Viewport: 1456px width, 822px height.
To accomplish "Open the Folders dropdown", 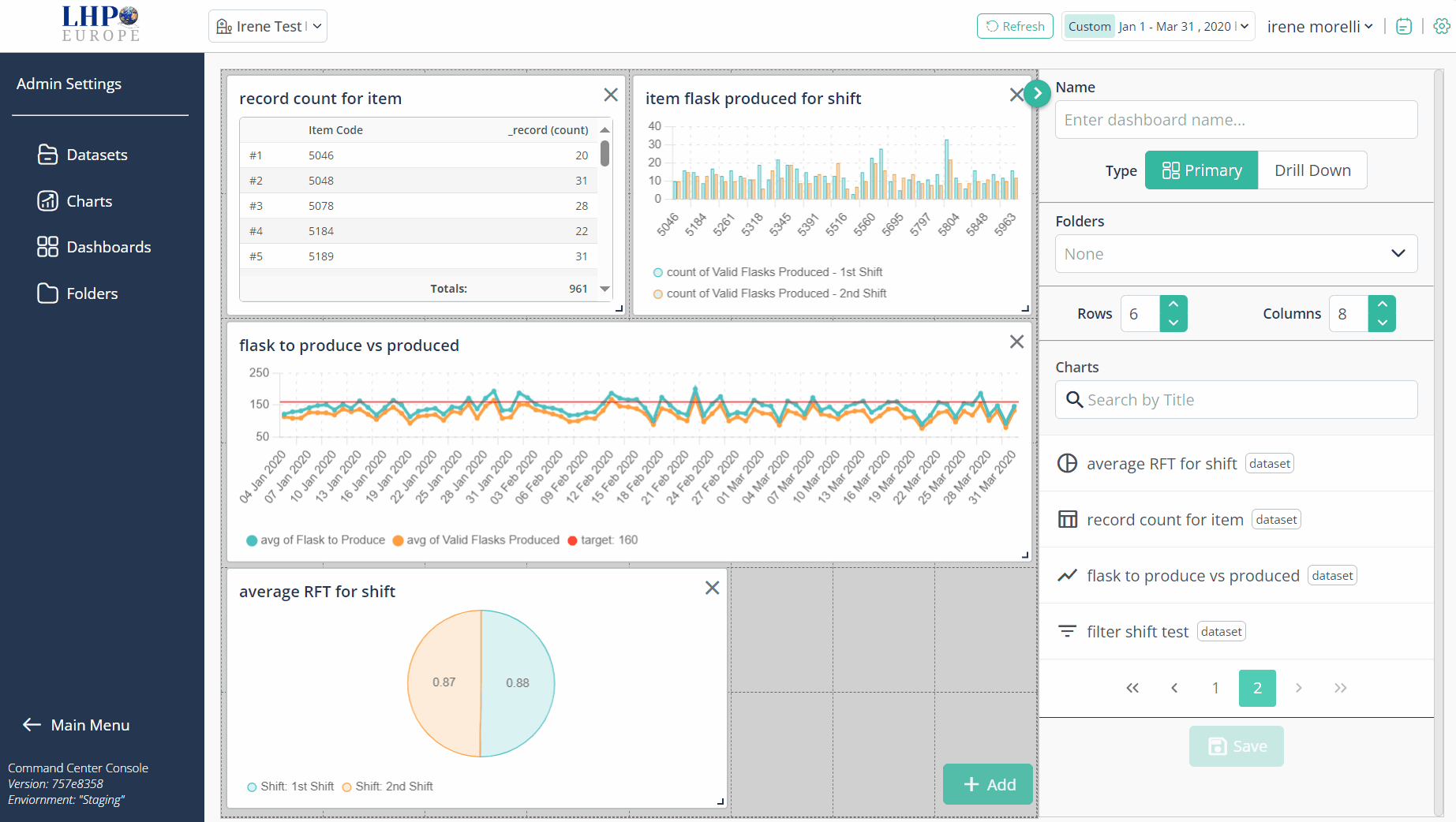I will tap(1236, 254).
